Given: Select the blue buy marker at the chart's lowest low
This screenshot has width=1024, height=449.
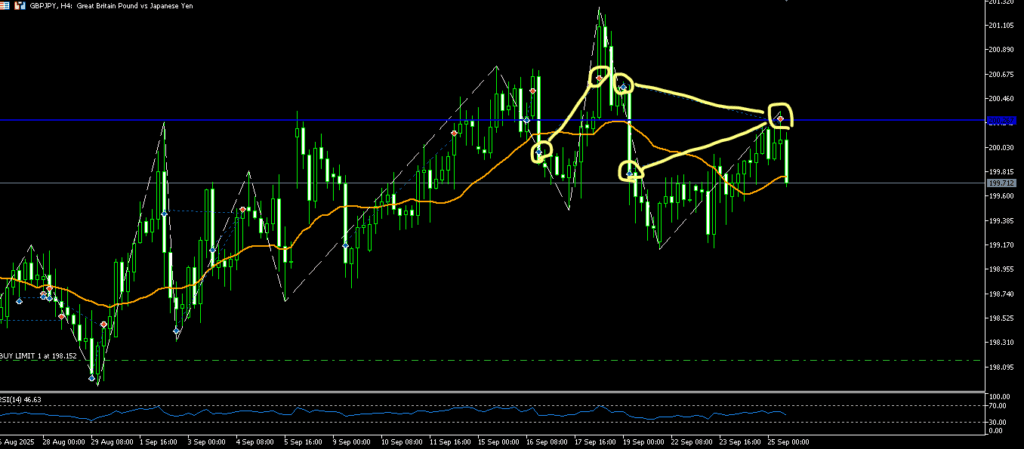Looking at the screenshot, I should tap(92, 378).
